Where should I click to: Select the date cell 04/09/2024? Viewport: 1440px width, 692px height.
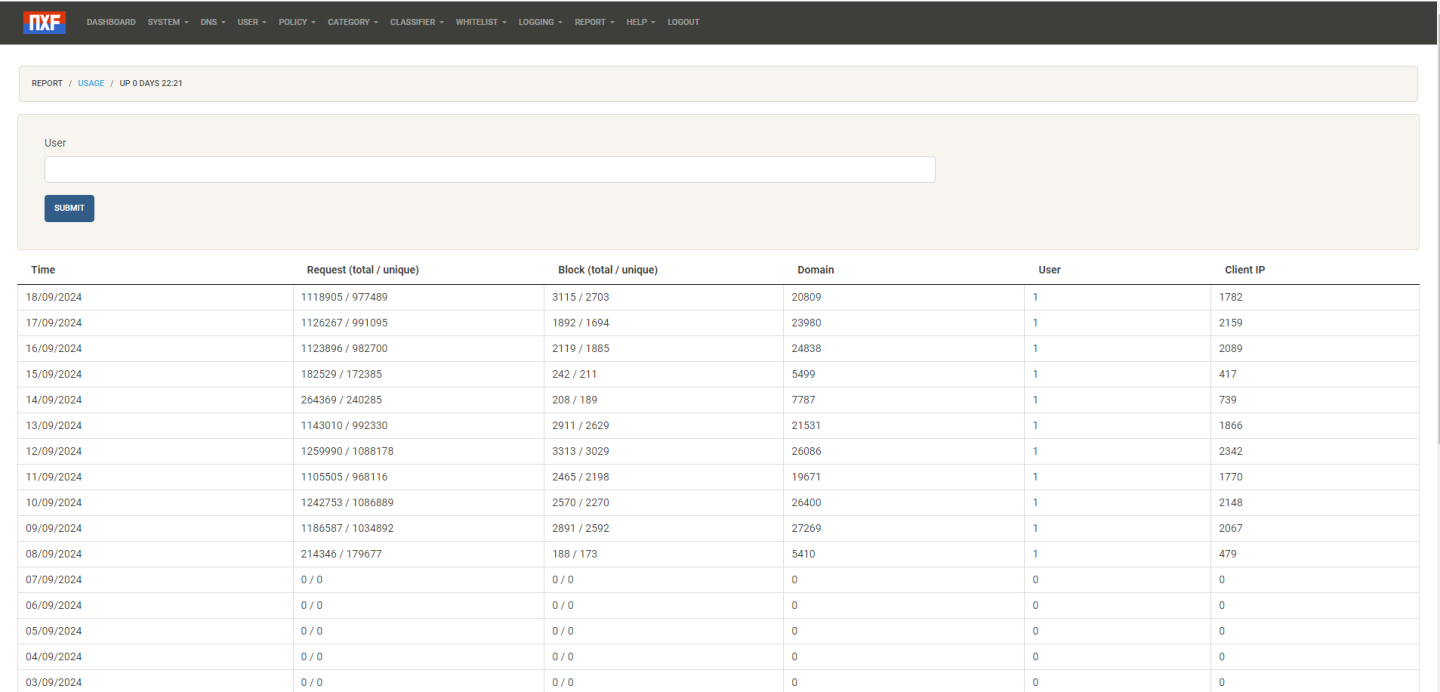(54, 657)
